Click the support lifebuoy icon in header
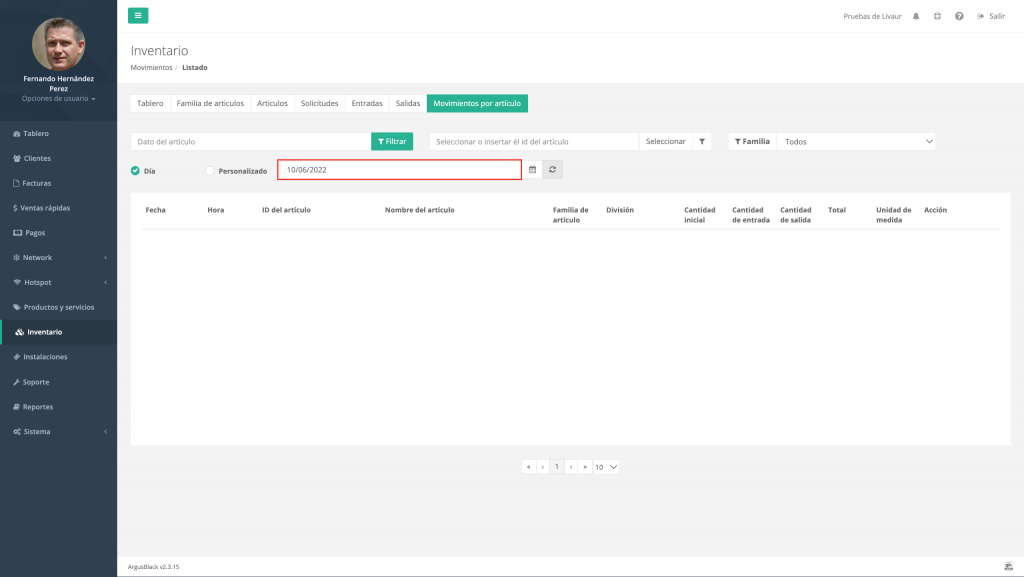The height and width of the screenshot is (577, 1024). coord(937,16)
